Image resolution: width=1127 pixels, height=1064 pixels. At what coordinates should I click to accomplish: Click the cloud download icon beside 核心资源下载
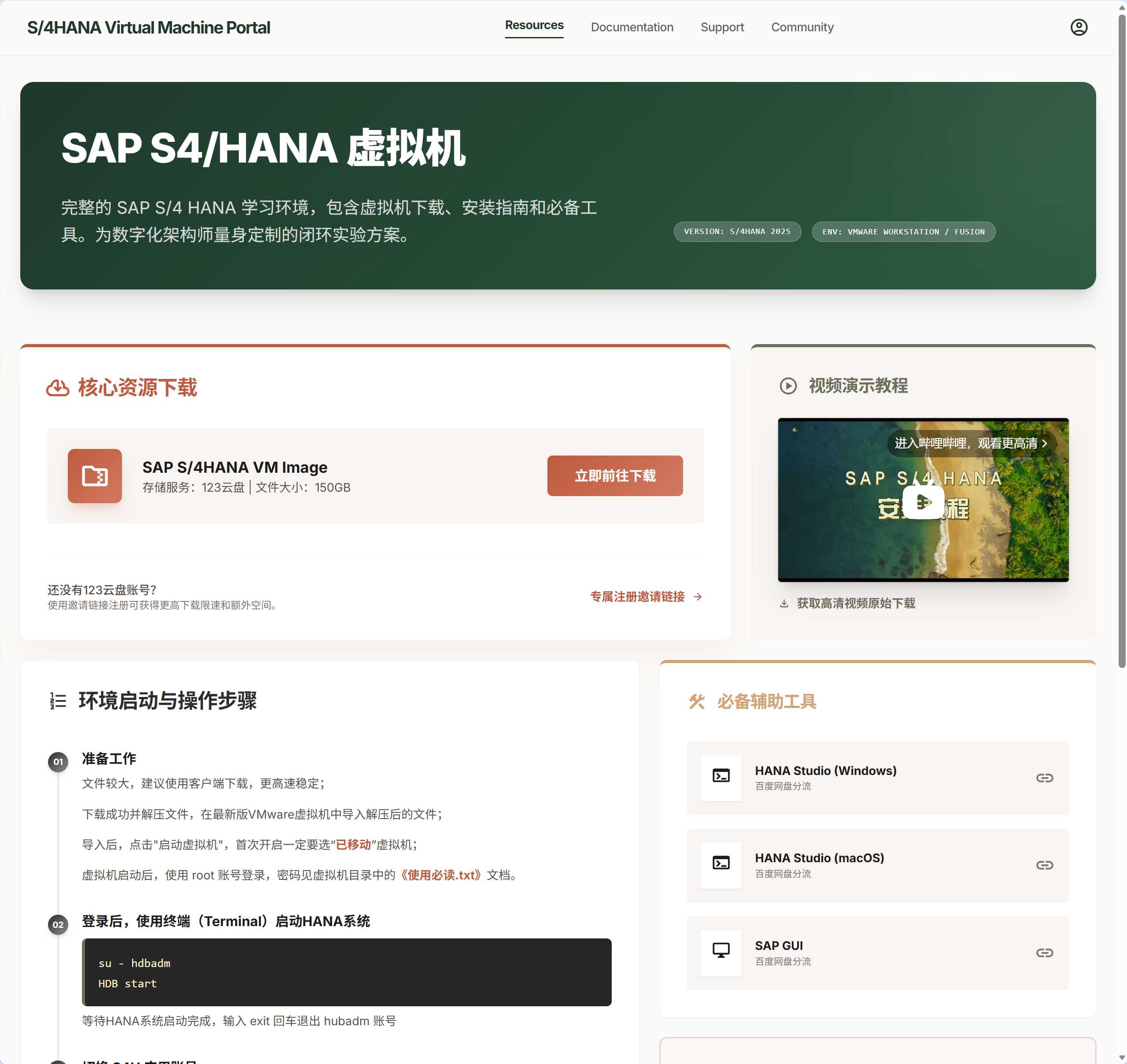coord(58,388)
